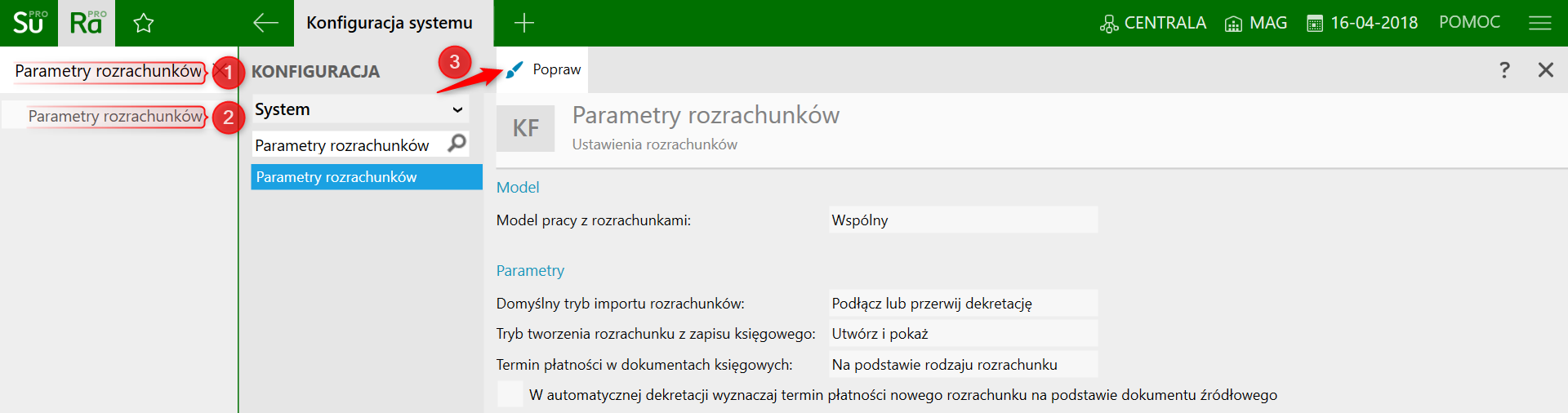The width and height of the screenshot is (1568, 413).
Task: Click the favorites star icon
Action: pos(144,23)
